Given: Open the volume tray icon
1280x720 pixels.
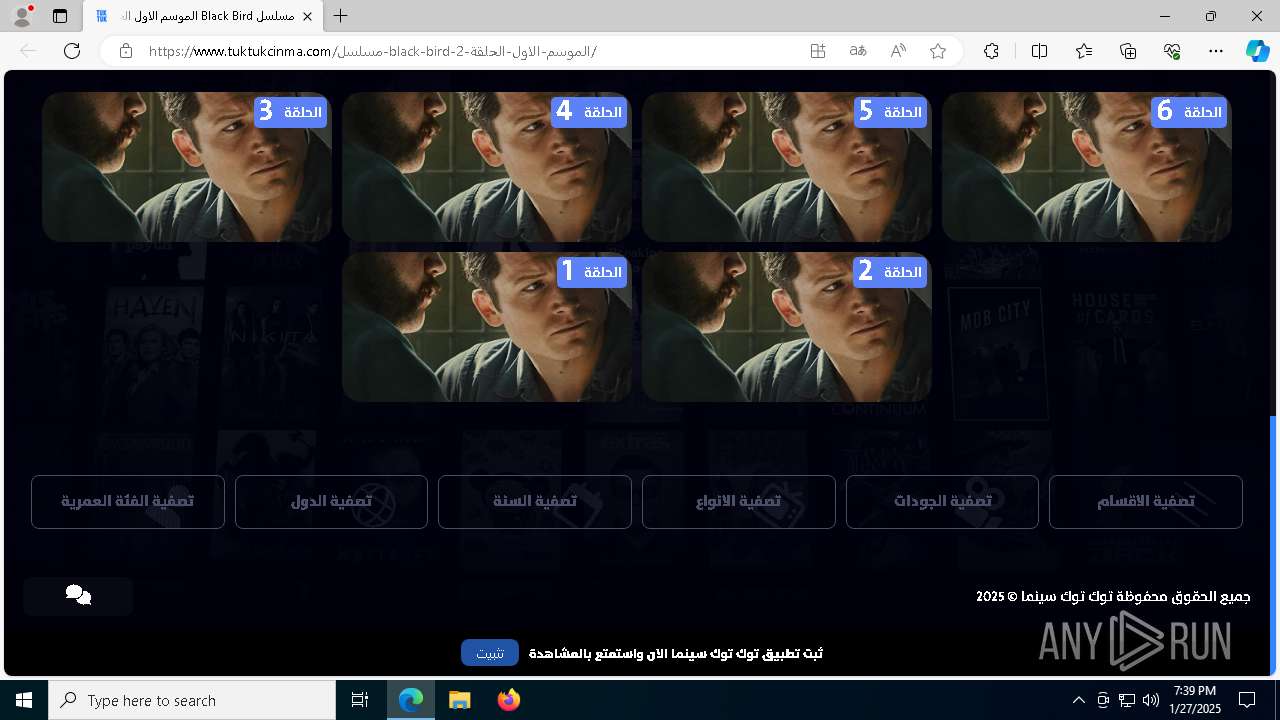Looking at the screenshot, I should click(1151, 700).
